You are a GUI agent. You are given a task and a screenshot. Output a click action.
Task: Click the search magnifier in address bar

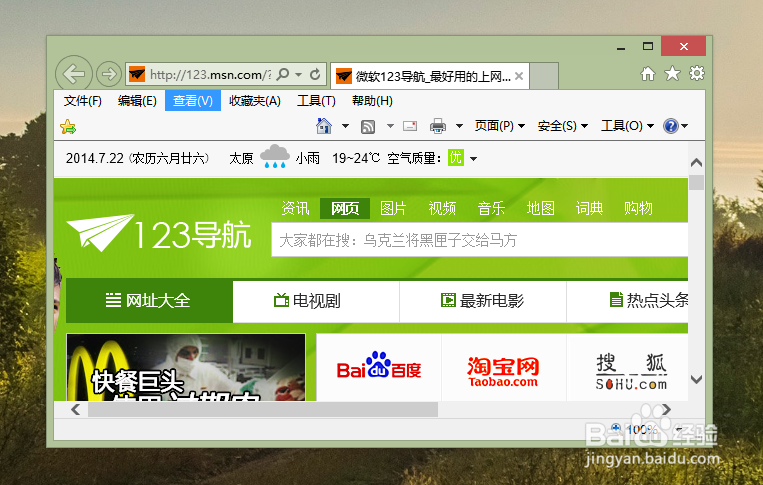[x=283, y=74]
